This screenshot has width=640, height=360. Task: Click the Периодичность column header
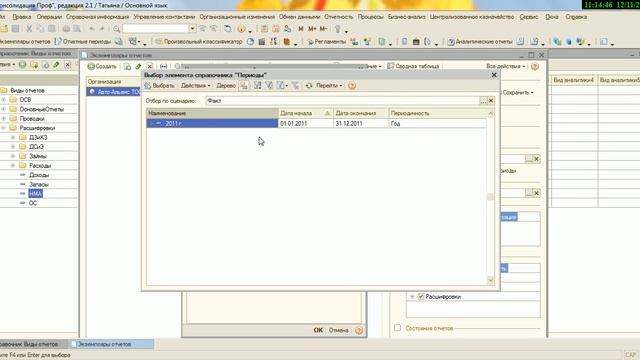pos(438,113)
